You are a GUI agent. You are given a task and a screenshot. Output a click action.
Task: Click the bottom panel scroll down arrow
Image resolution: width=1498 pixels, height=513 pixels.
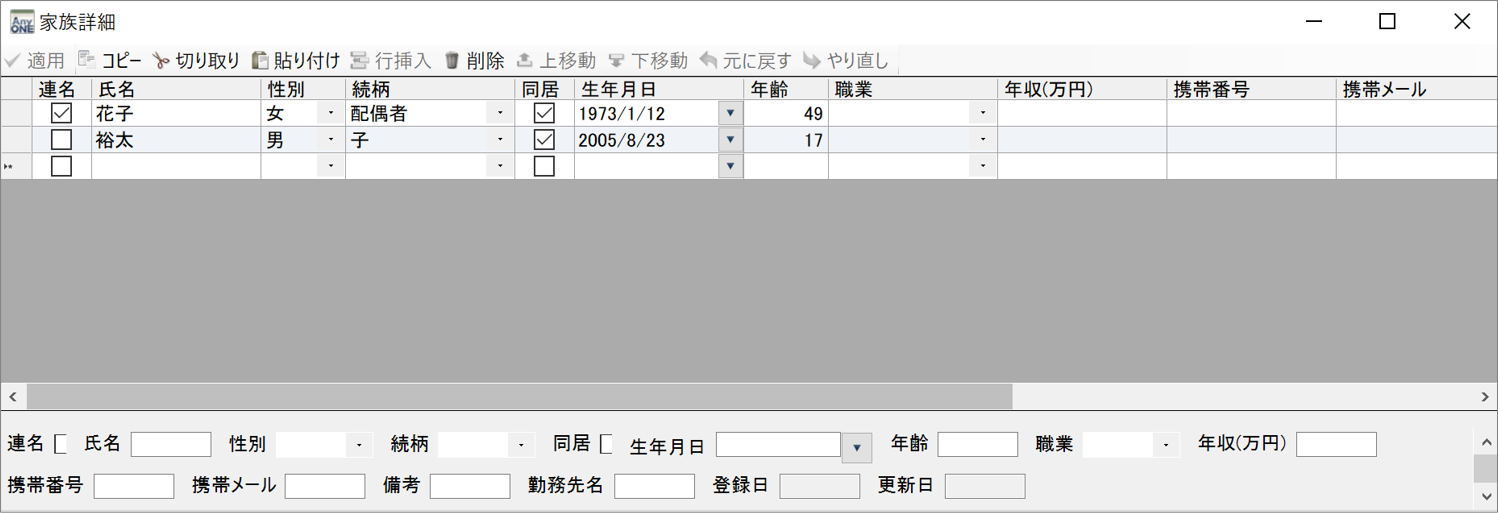[1485, 496]
